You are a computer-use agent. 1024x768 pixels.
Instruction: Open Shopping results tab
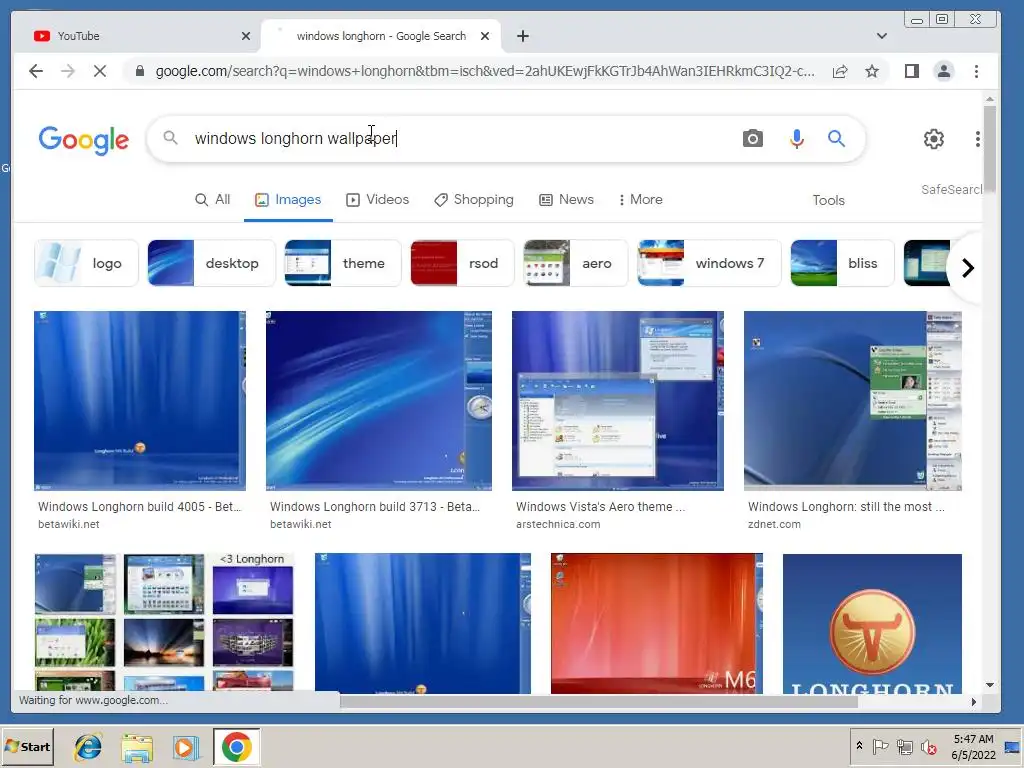point(474,200)
